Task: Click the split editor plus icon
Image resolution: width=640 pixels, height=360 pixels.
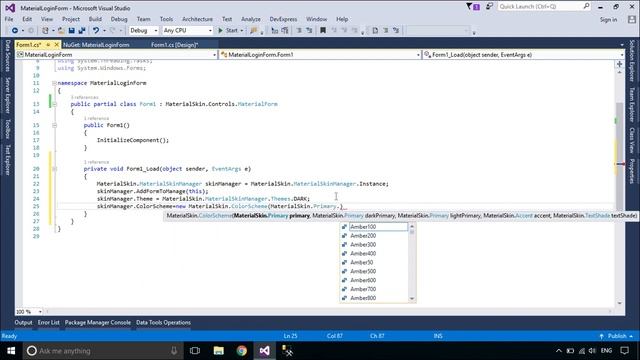Action: (620, 64)
